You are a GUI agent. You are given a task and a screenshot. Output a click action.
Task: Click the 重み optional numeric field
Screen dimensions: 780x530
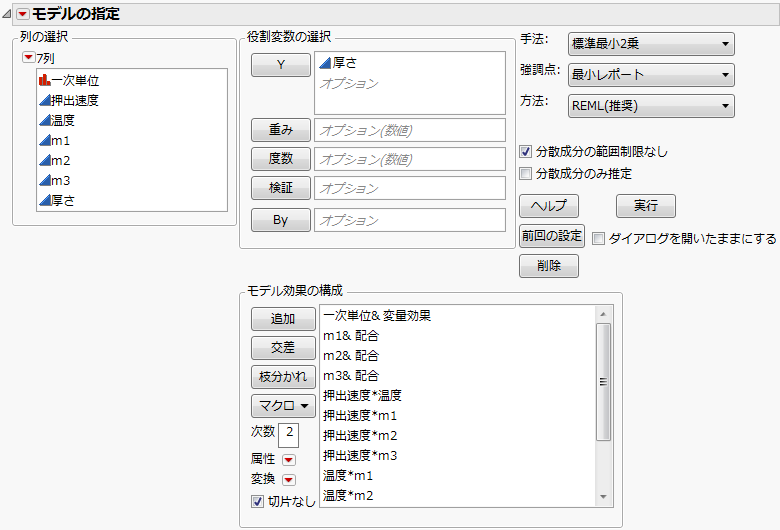coord(410,130)
